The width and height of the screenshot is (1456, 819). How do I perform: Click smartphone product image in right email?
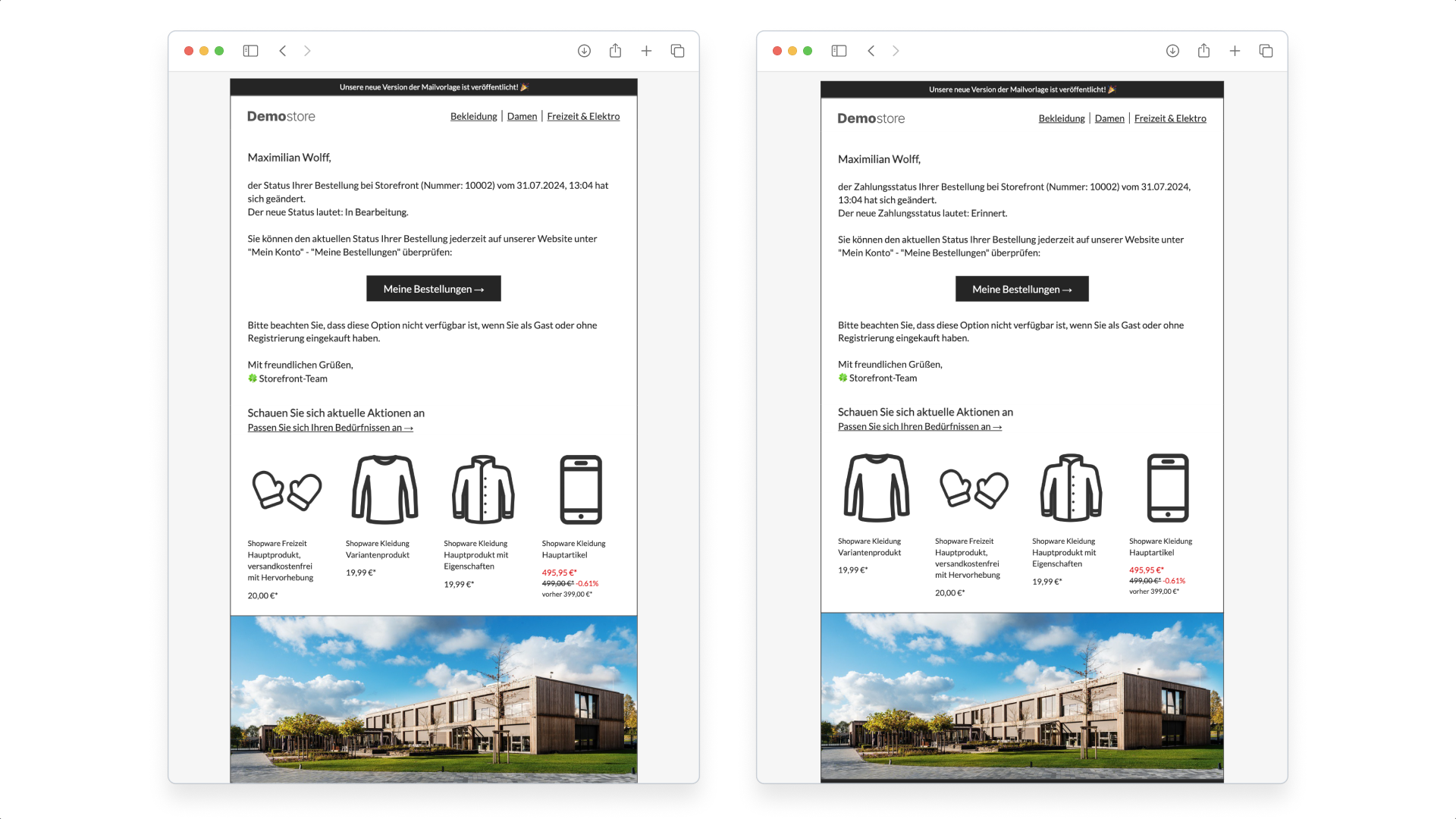[1168, 488]
